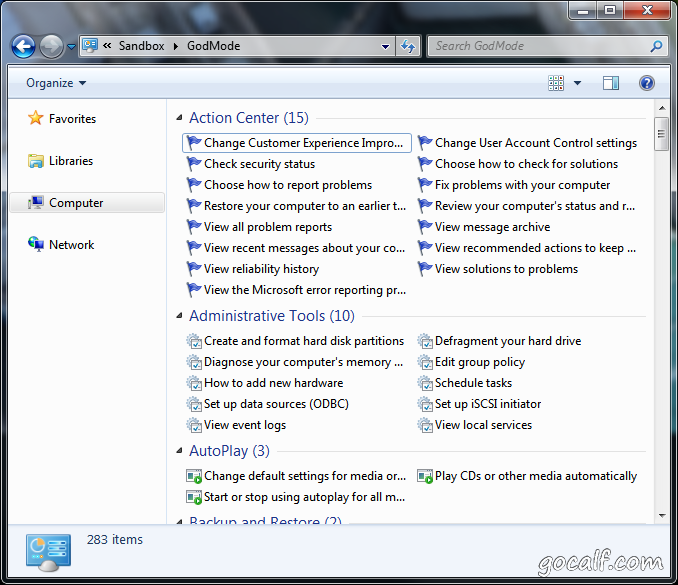Screen dimensions: 678x585
Task: Click flag icon beside View reliability history
Action: (194, 269)
